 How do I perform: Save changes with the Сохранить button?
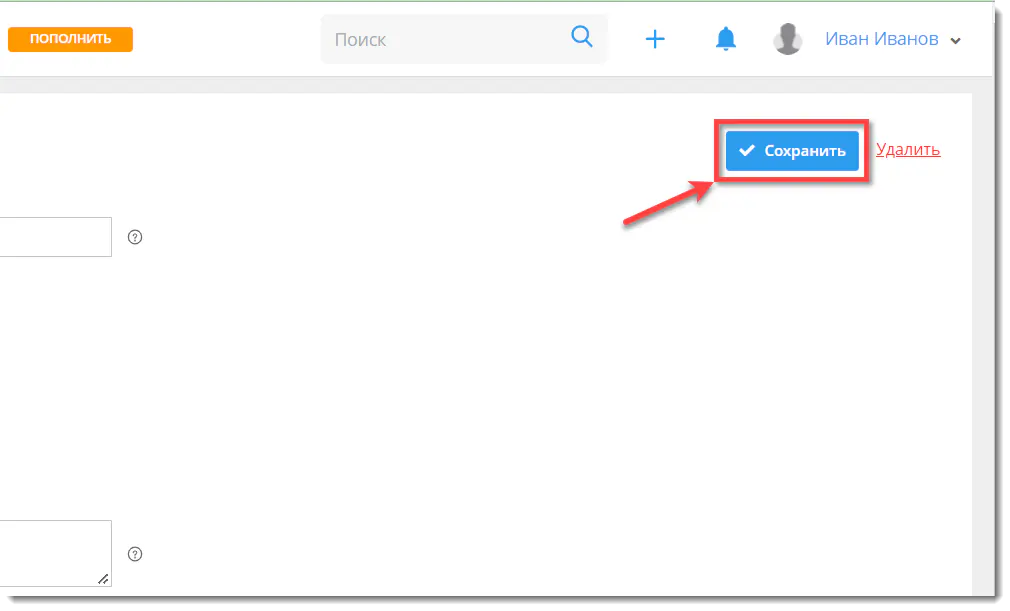pyautogui.click(x=792, y=151)
